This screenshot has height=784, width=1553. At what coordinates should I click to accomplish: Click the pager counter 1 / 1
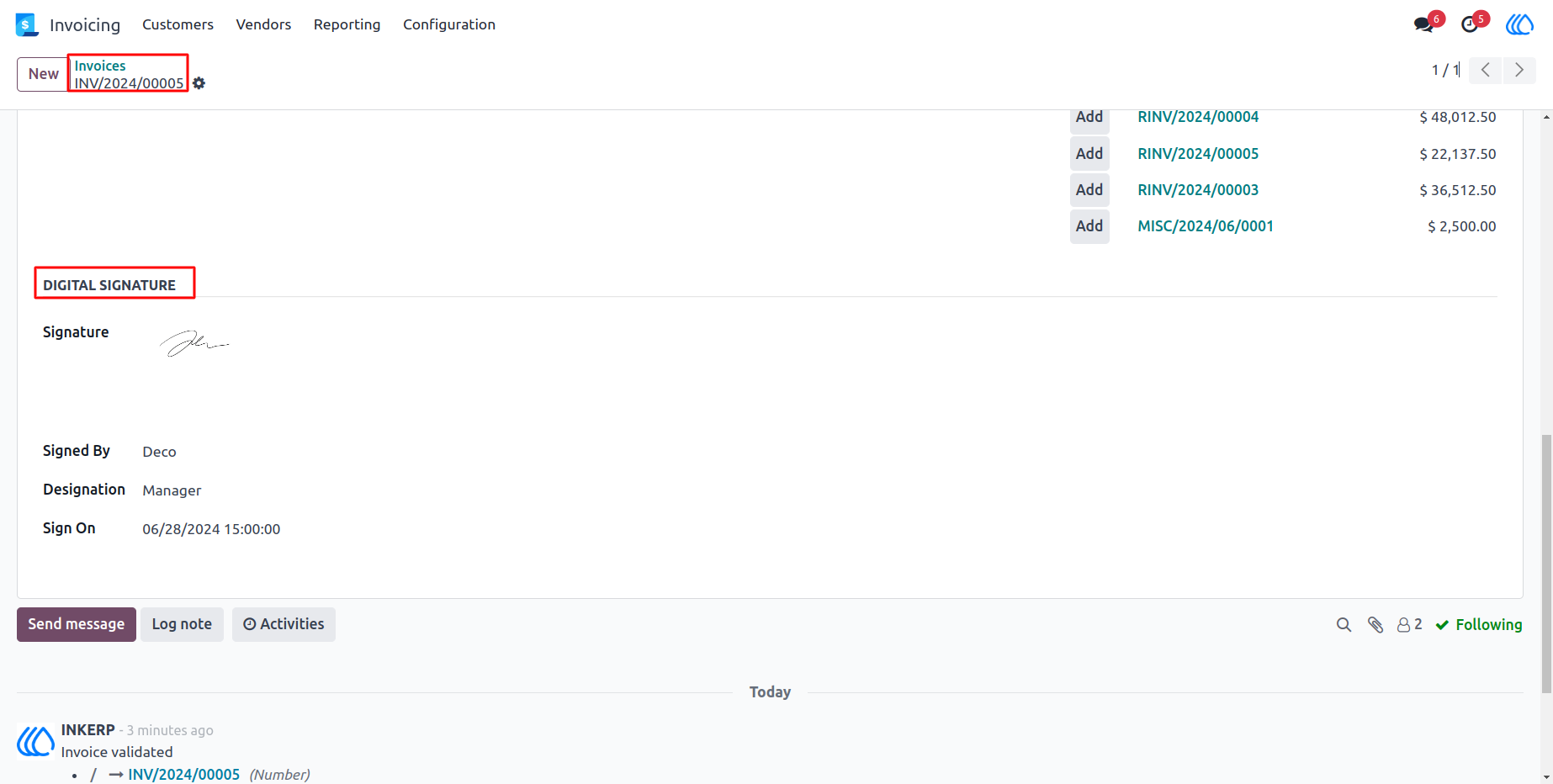click(1445, 70)
